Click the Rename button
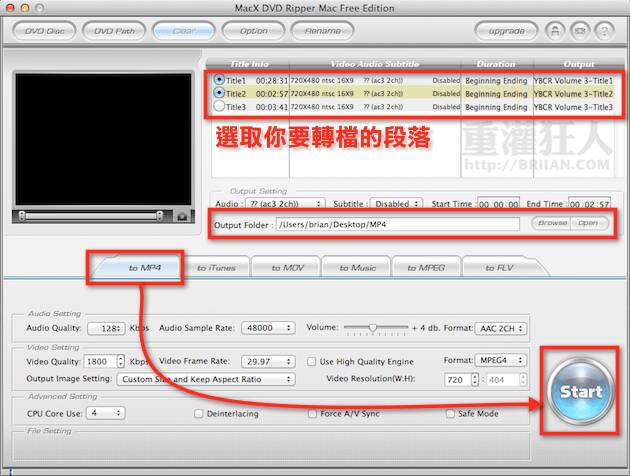630x476 pixels. [323, 31]
